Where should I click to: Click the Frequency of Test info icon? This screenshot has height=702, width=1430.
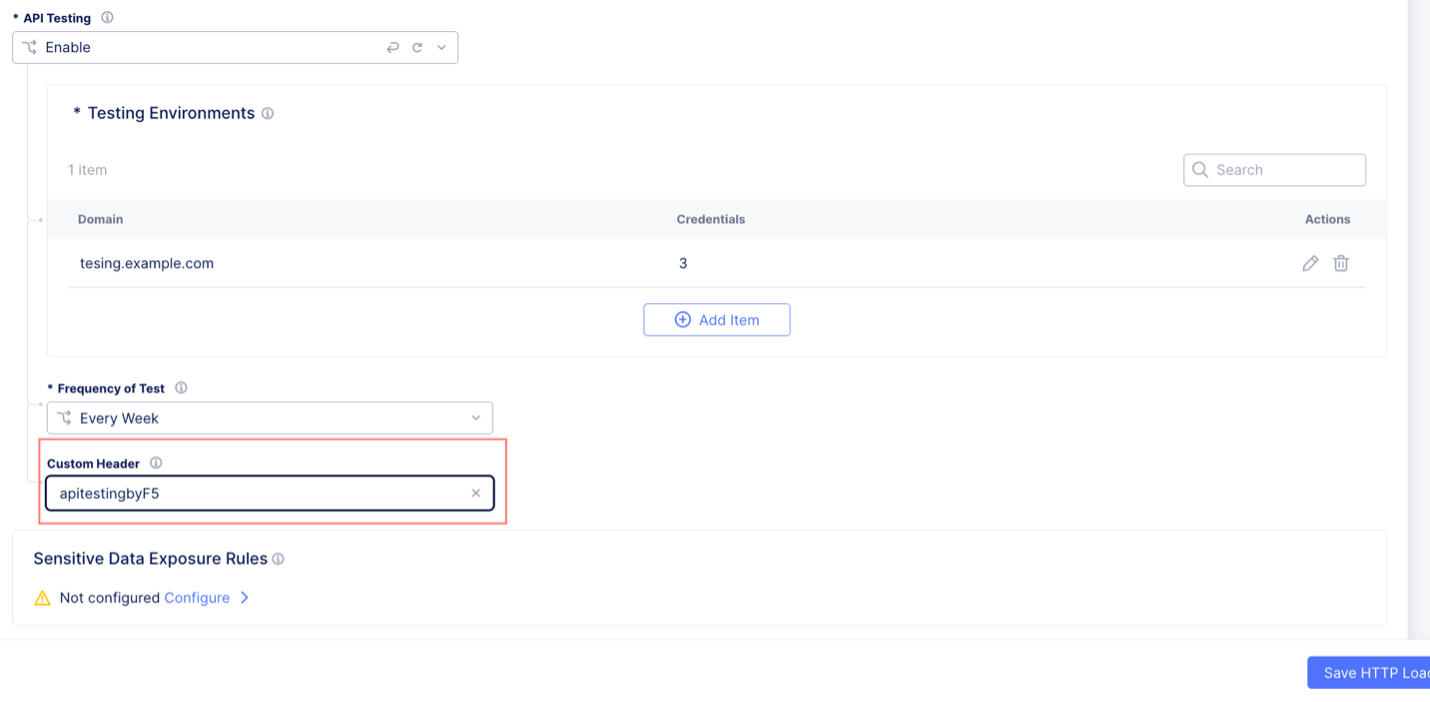click(181, 388)
